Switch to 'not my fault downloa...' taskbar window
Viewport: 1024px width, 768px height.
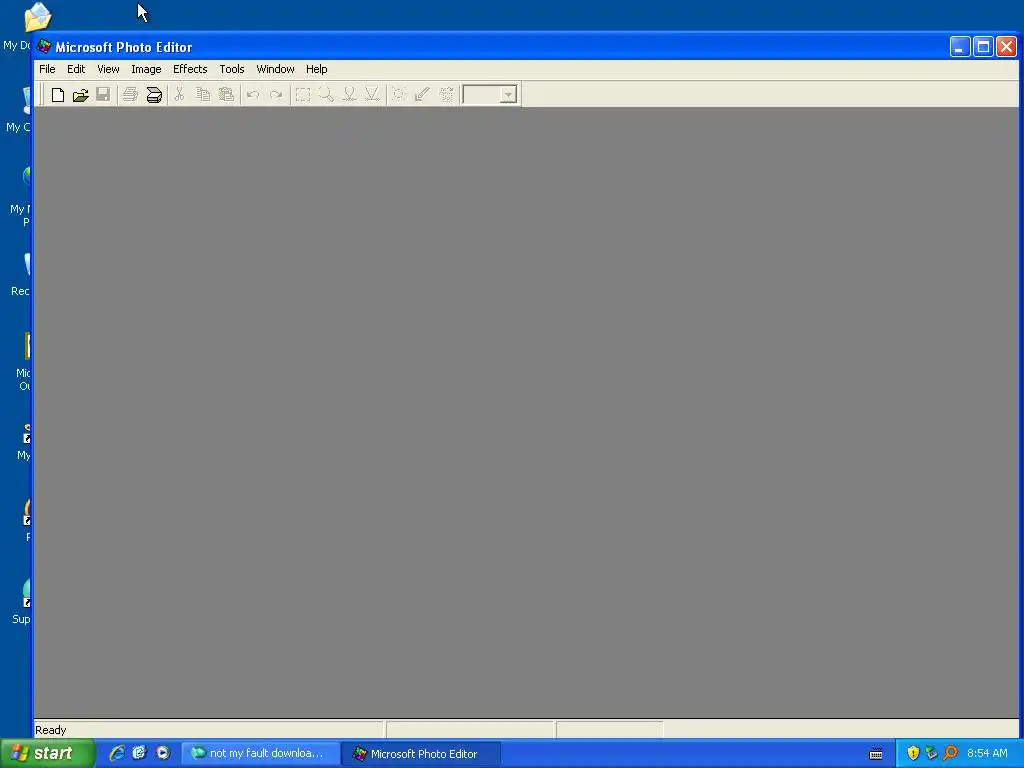tap(261, 754)
